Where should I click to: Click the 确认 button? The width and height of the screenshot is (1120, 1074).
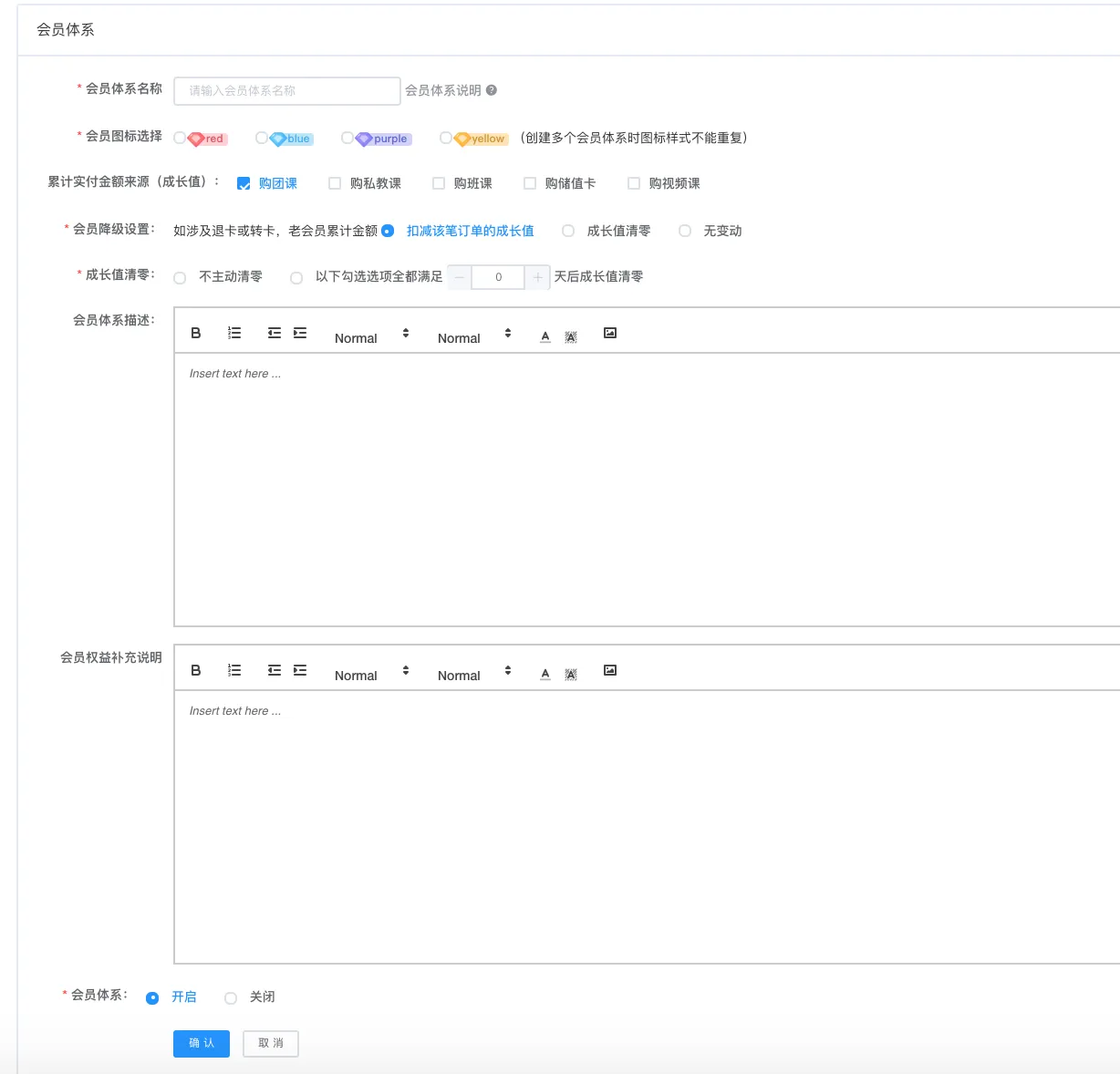(202, 1044)
